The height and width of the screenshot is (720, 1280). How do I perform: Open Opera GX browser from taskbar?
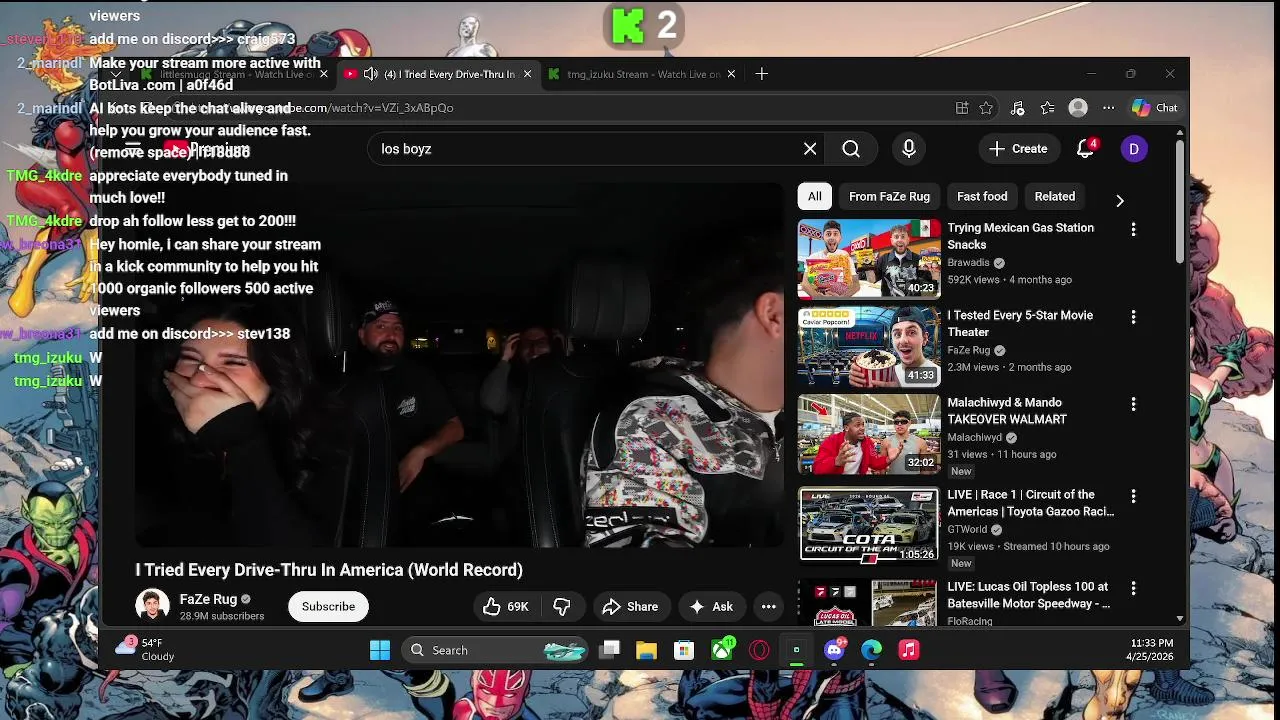click(759, 650)
